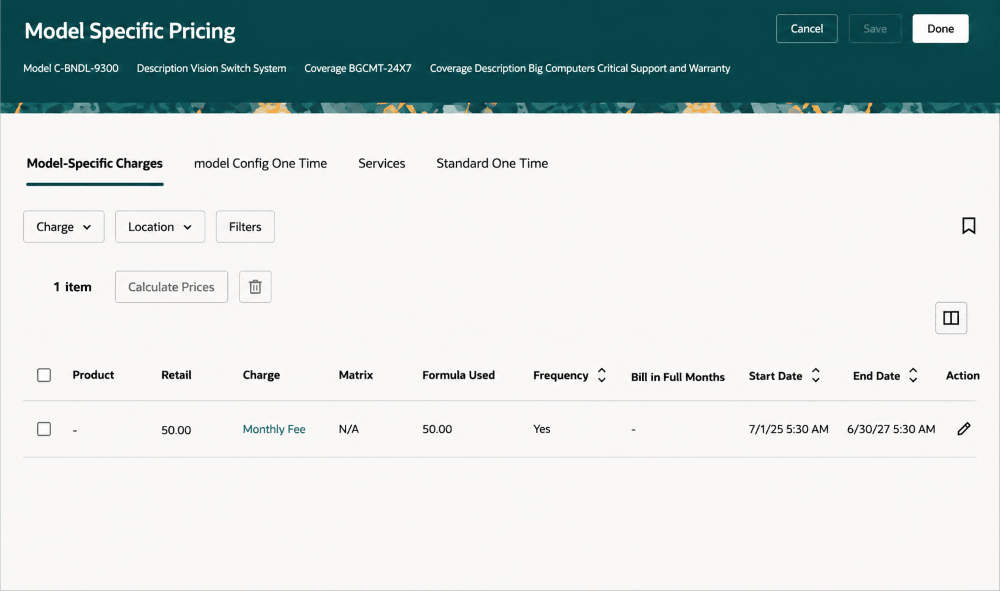
Task: Open the Location filter dropdown
Action: tap(160, 227)
